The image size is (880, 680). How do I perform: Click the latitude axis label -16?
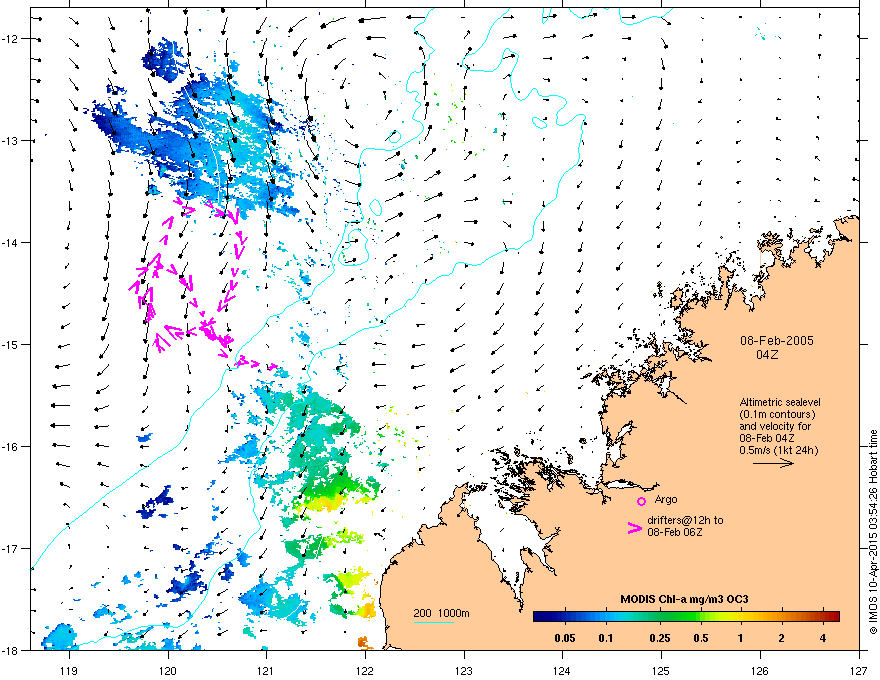point(11,447)
